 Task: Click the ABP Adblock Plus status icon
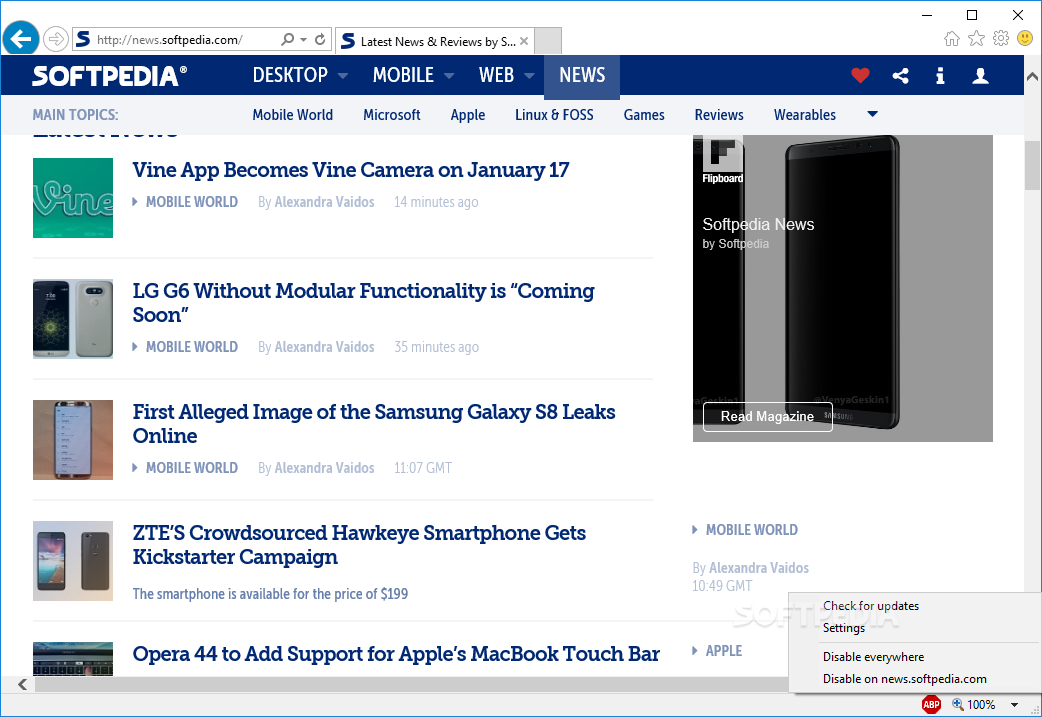coord(931,704)
